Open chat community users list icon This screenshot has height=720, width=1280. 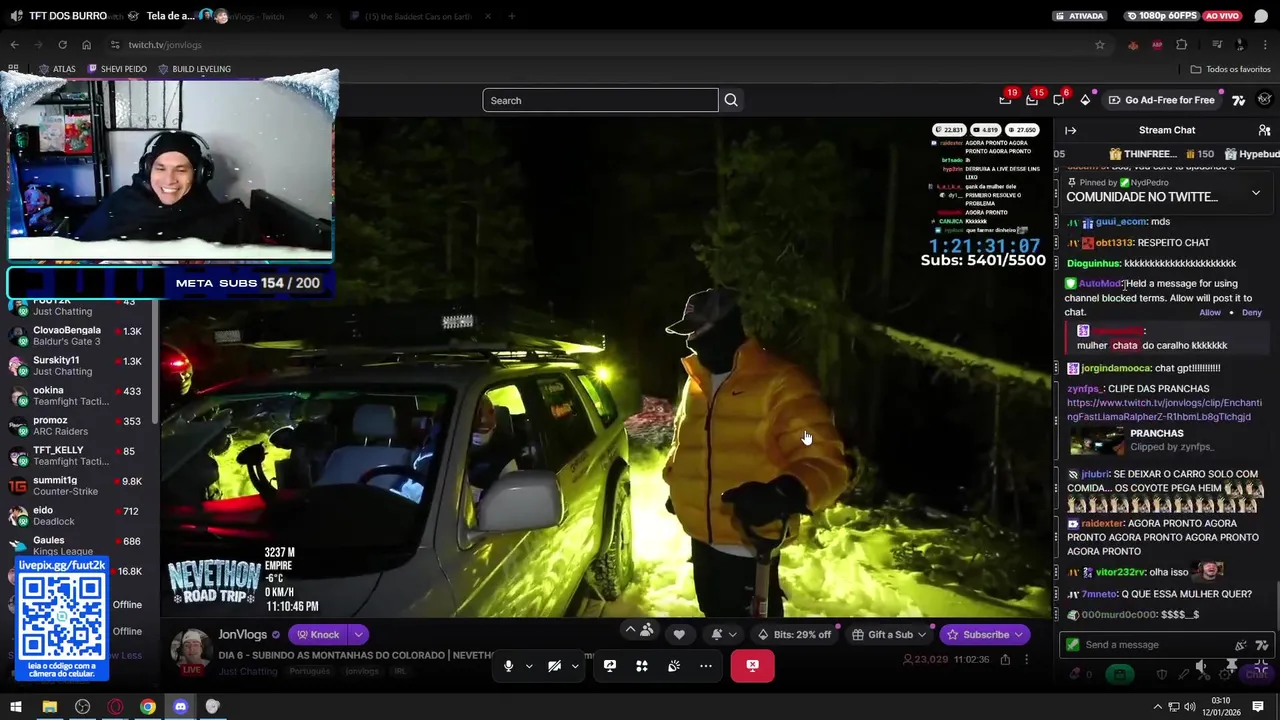(x=1264, y=130)
